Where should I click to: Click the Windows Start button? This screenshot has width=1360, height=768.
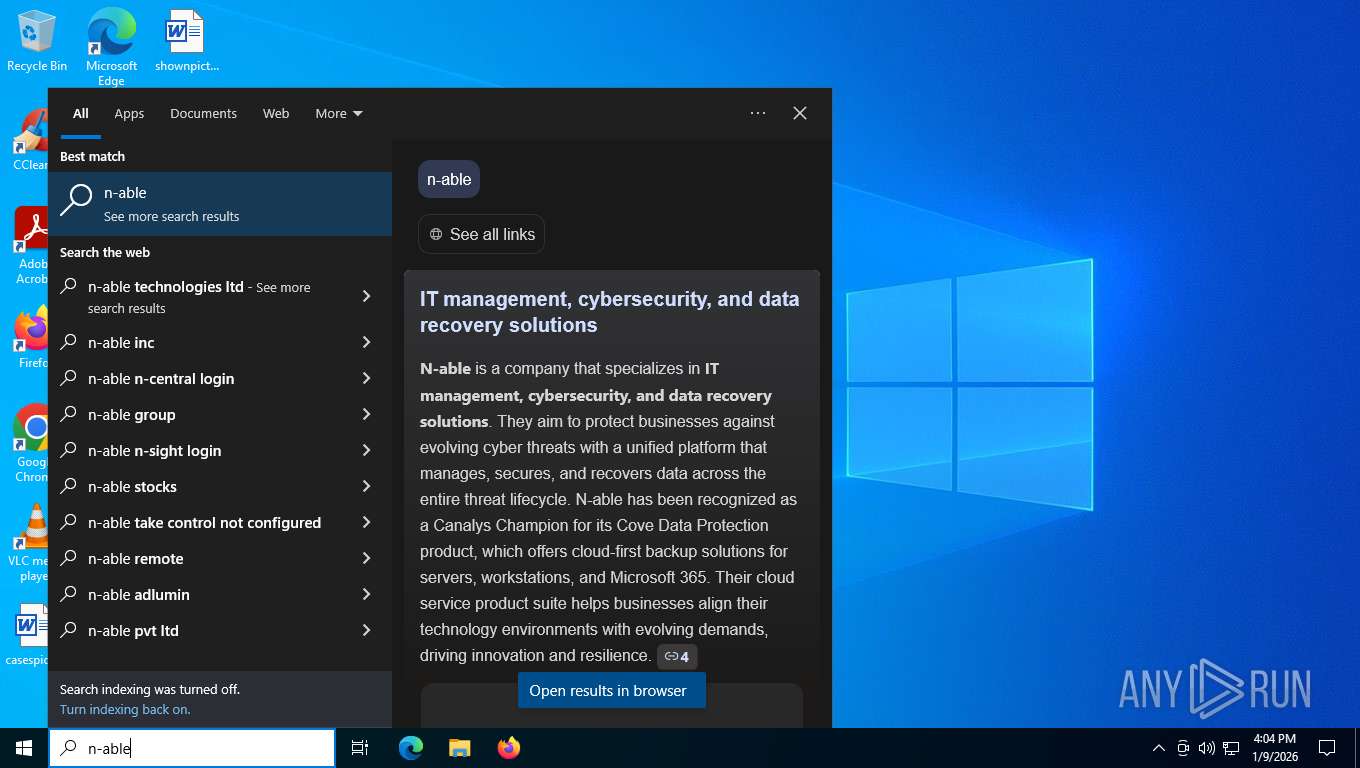24,748
